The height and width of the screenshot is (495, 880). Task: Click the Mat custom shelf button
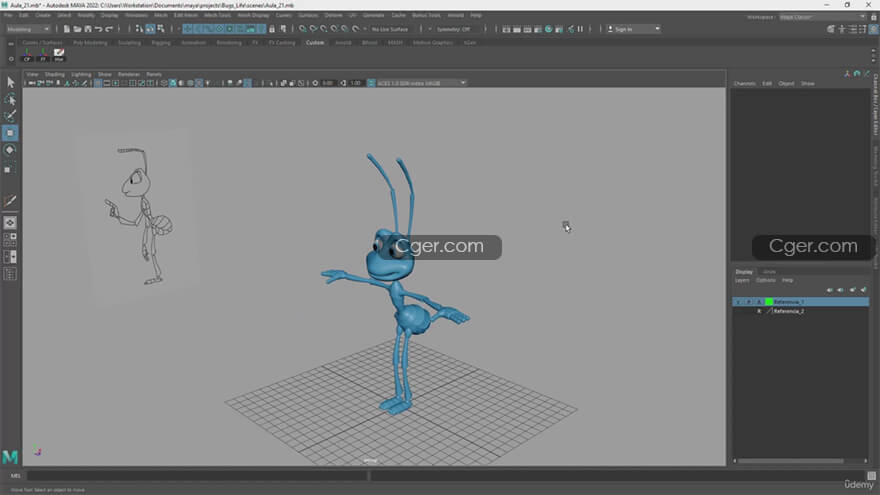pos(59,54)
